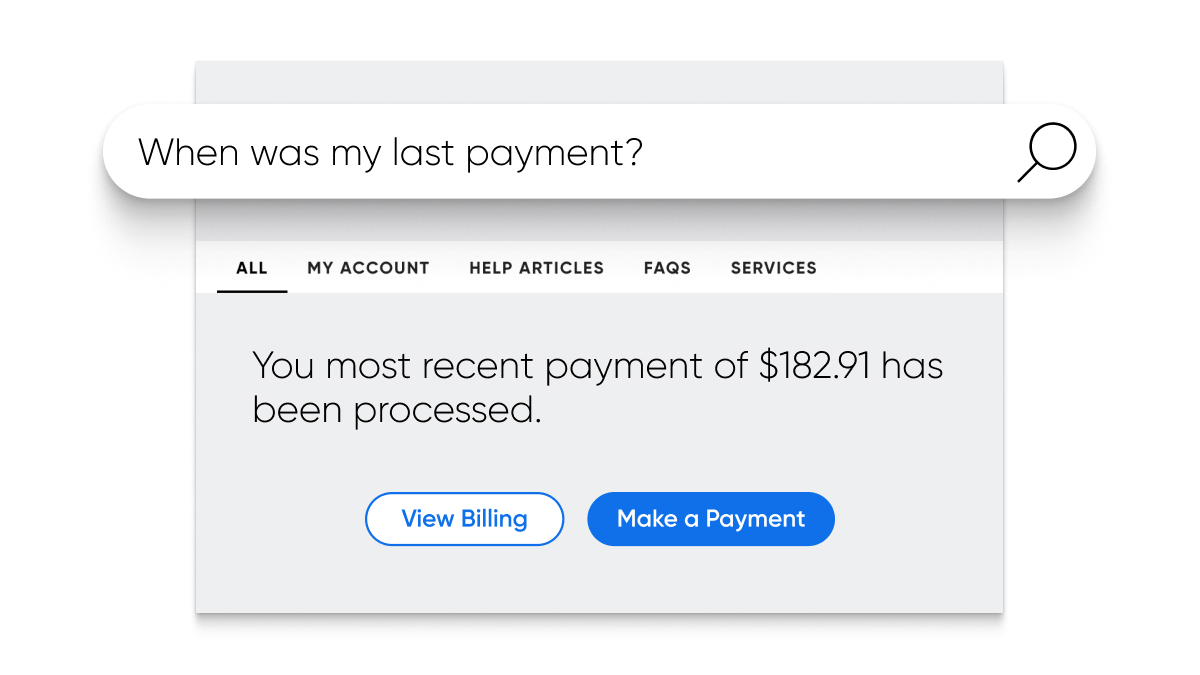The image size is (1200, 675).
Task: Click the Make a Payment button
Action: [x=711, y=519]
